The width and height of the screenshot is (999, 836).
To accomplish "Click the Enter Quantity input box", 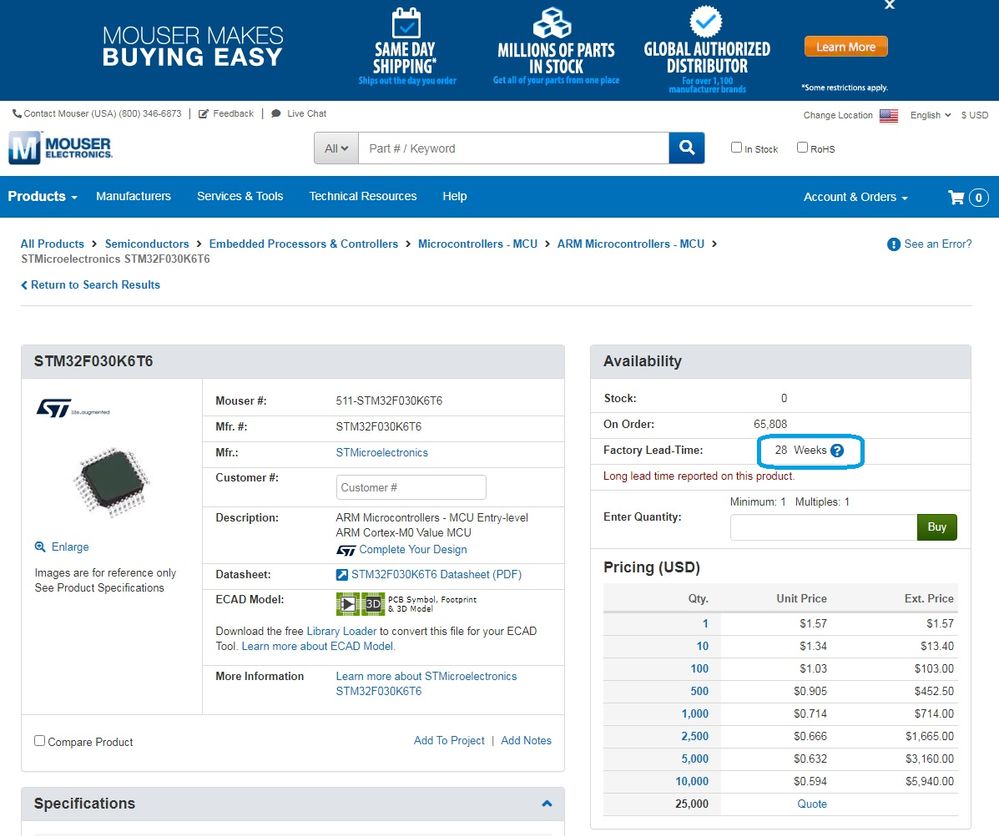I will (823, 527).
